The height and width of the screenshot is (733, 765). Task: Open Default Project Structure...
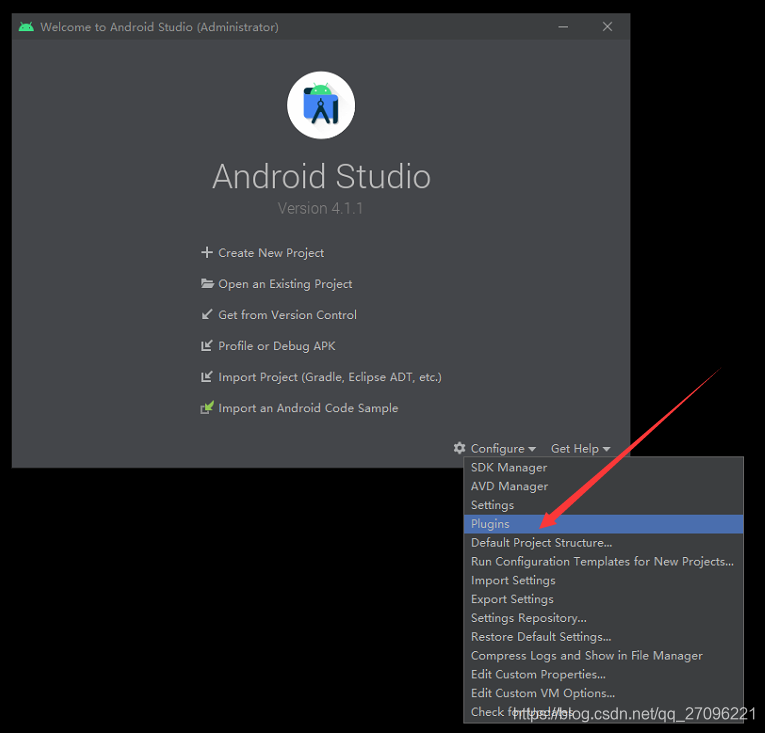click(603, 543)
